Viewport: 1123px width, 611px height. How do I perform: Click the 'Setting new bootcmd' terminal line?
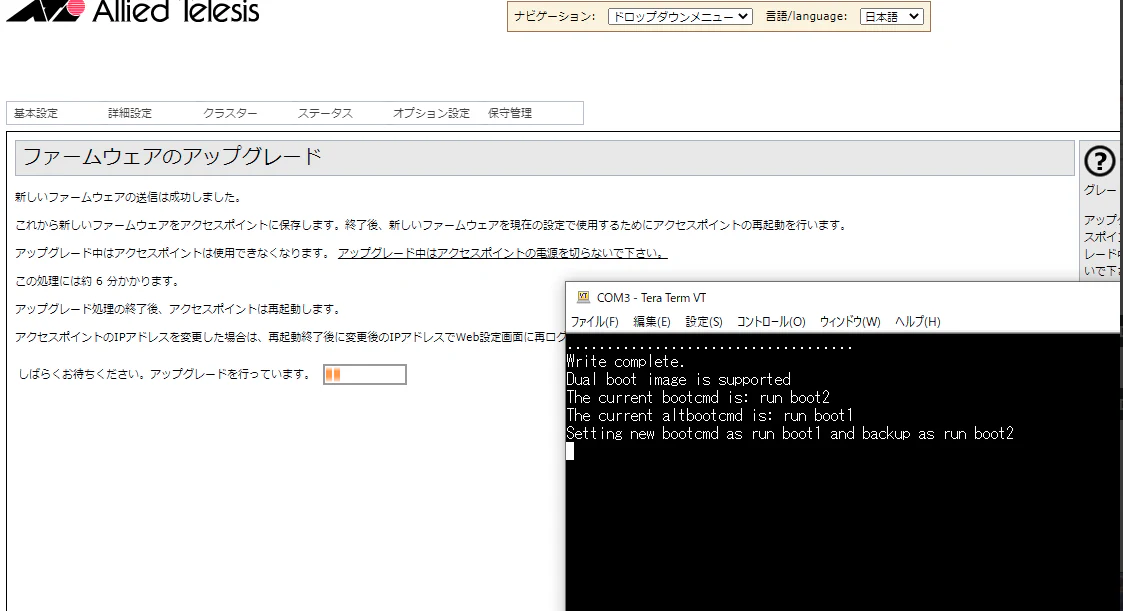[790, 433]
